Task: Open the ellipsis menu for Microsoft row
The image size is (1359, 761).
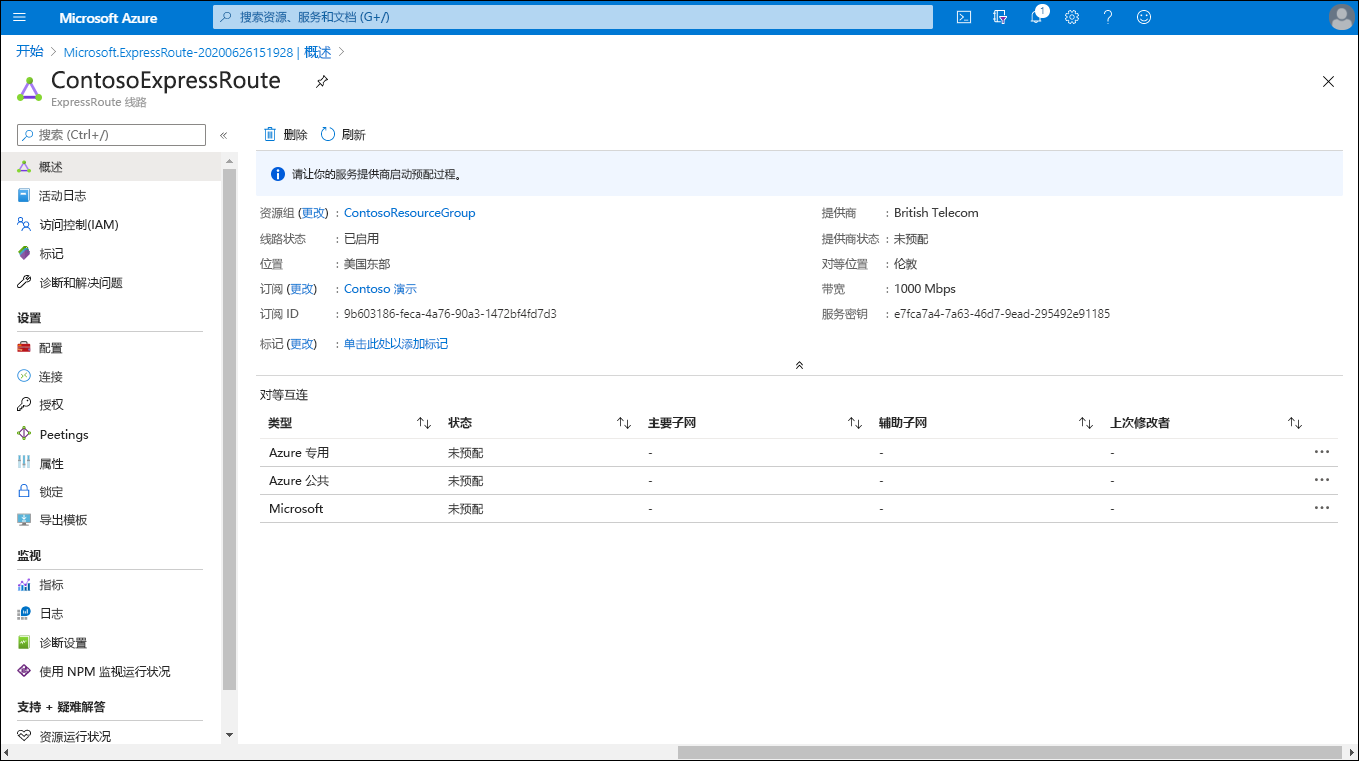Action: pyautogui.click(x=1322, y=508)
